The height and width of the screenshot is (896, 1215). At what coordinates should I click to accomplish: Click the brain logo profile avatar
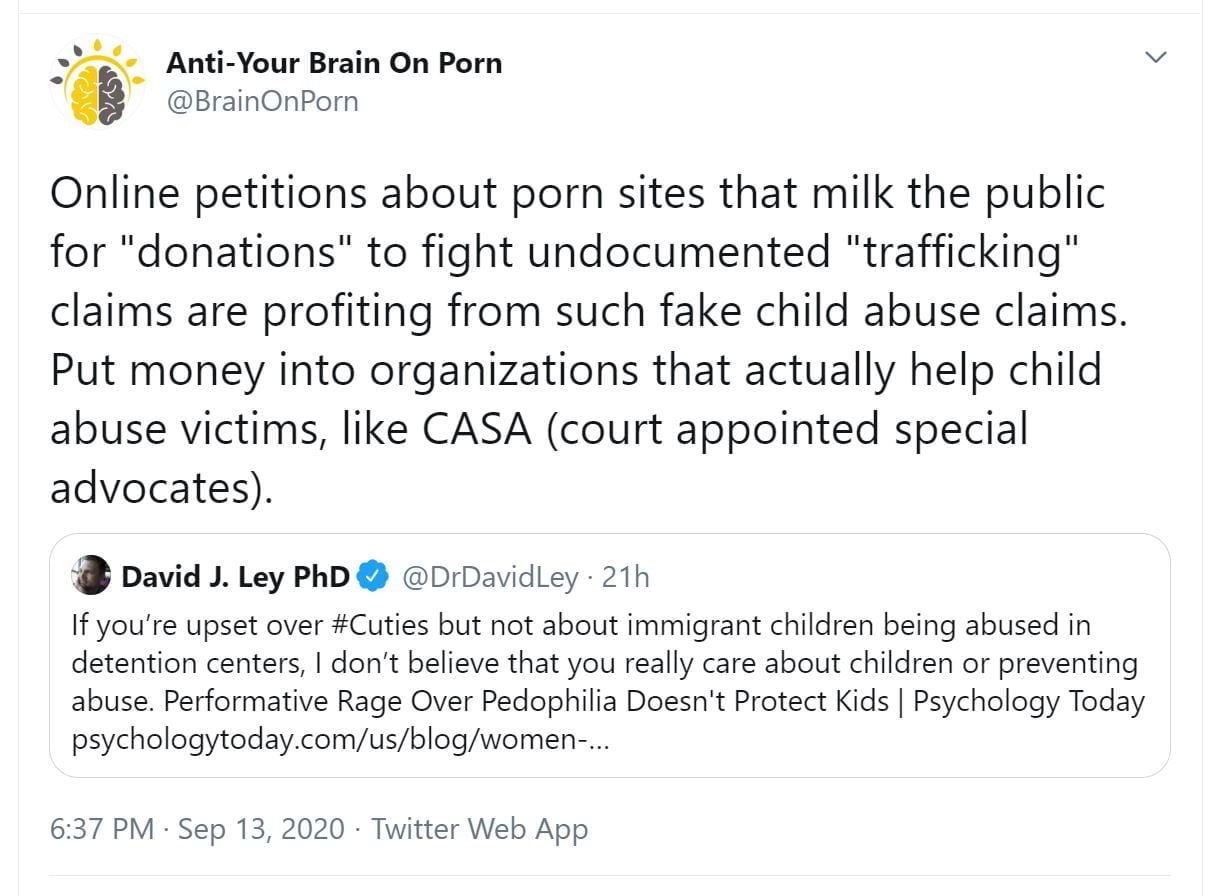[x=98, y=81]
